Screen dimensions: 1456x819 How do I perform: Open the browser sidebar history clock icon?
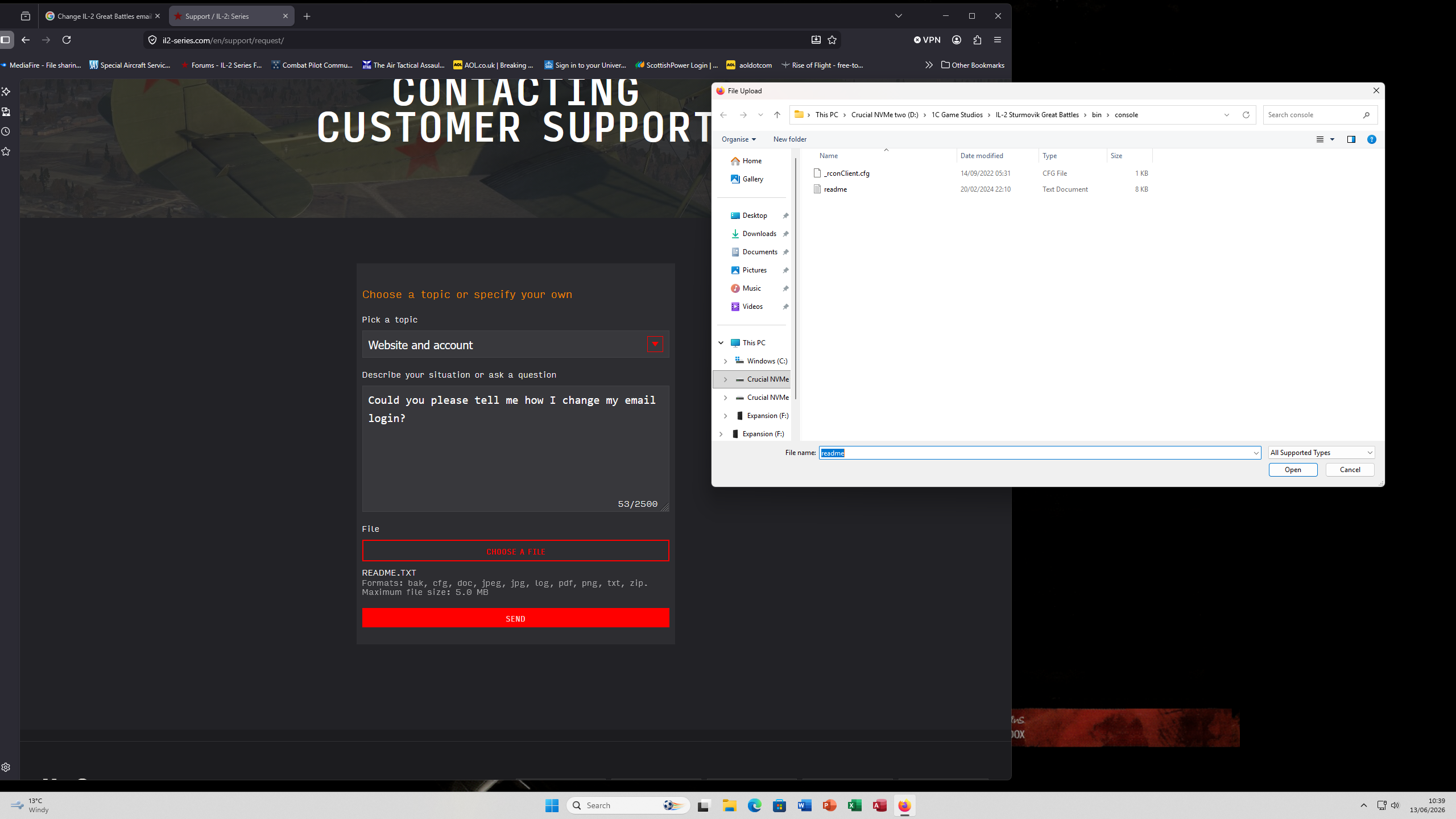pos(6,131)
